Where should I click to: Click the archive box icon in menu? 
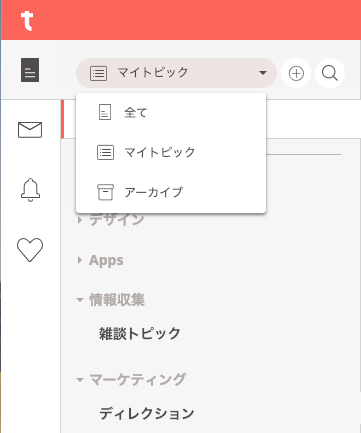click(x=105, y=192)
